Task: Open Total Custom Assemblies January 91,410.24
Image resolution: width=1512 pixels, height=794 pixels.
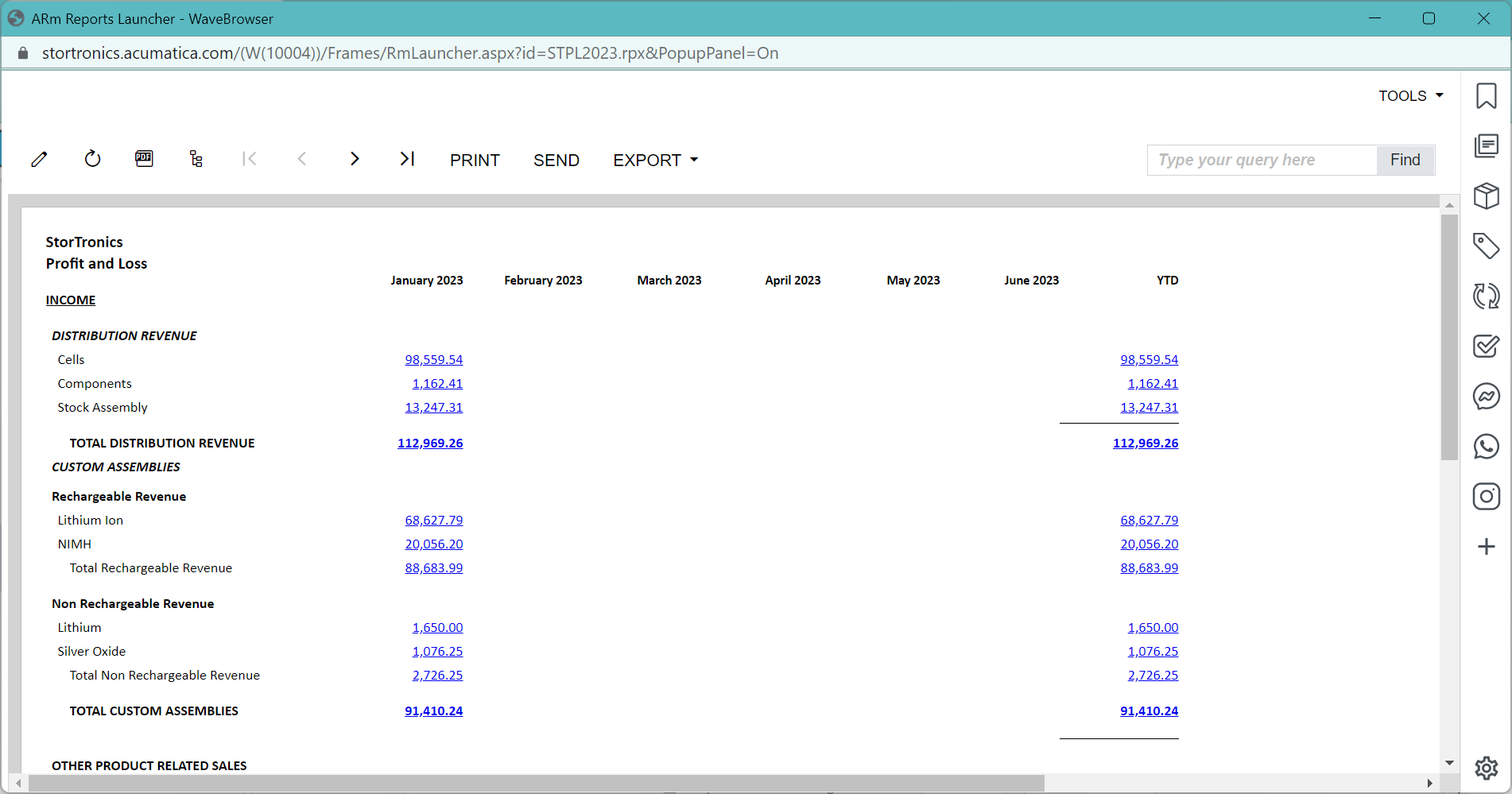Action: point(434,711)
